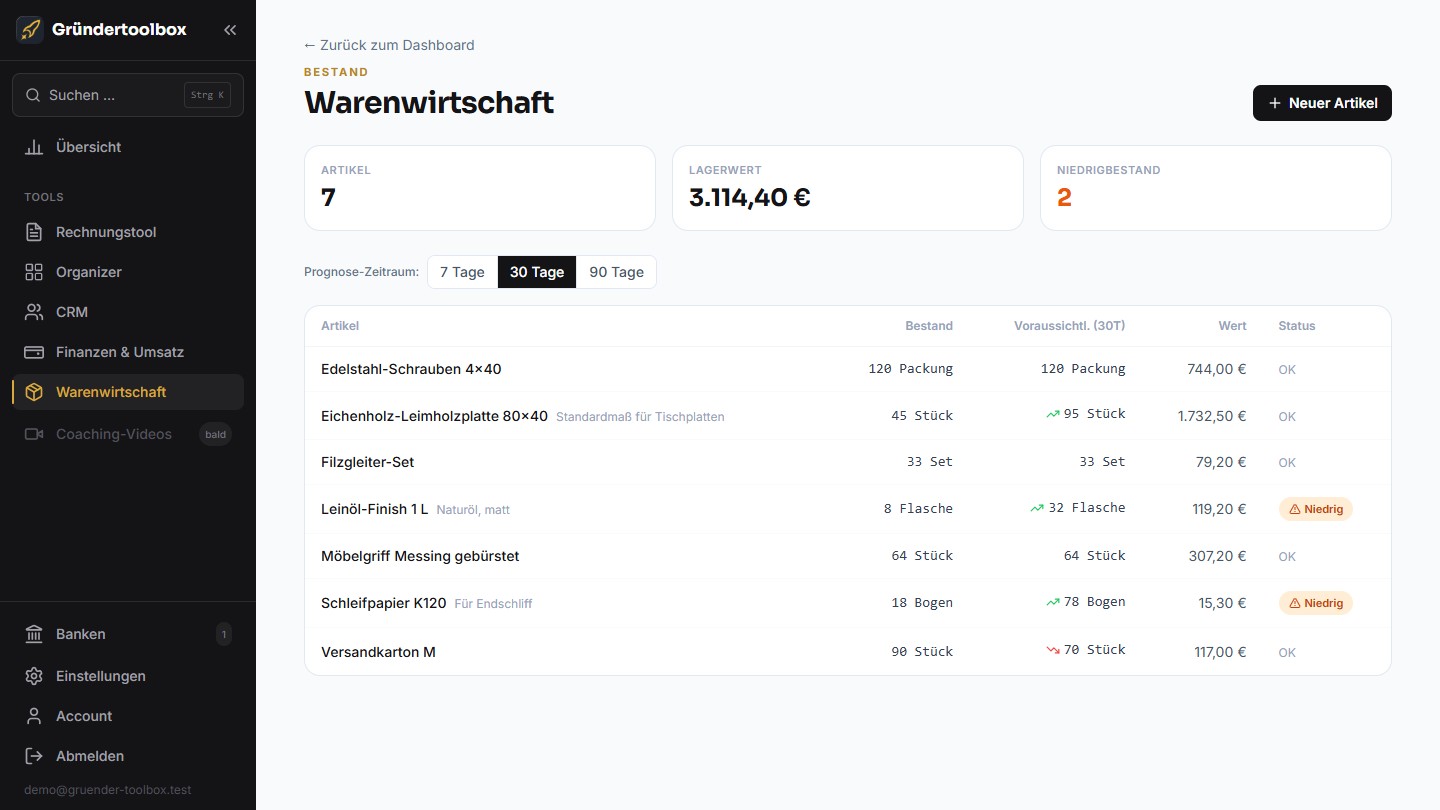
Task: Click the magnifier icon in the search box
Action: pyautogui.click(x=33, y=95)
